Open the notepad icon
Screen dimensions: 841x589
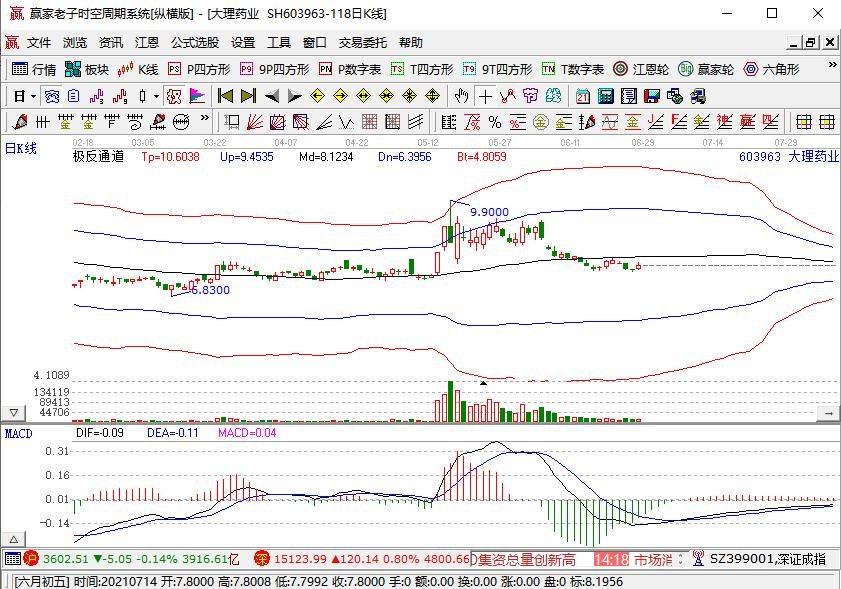(x=629, y=97)
